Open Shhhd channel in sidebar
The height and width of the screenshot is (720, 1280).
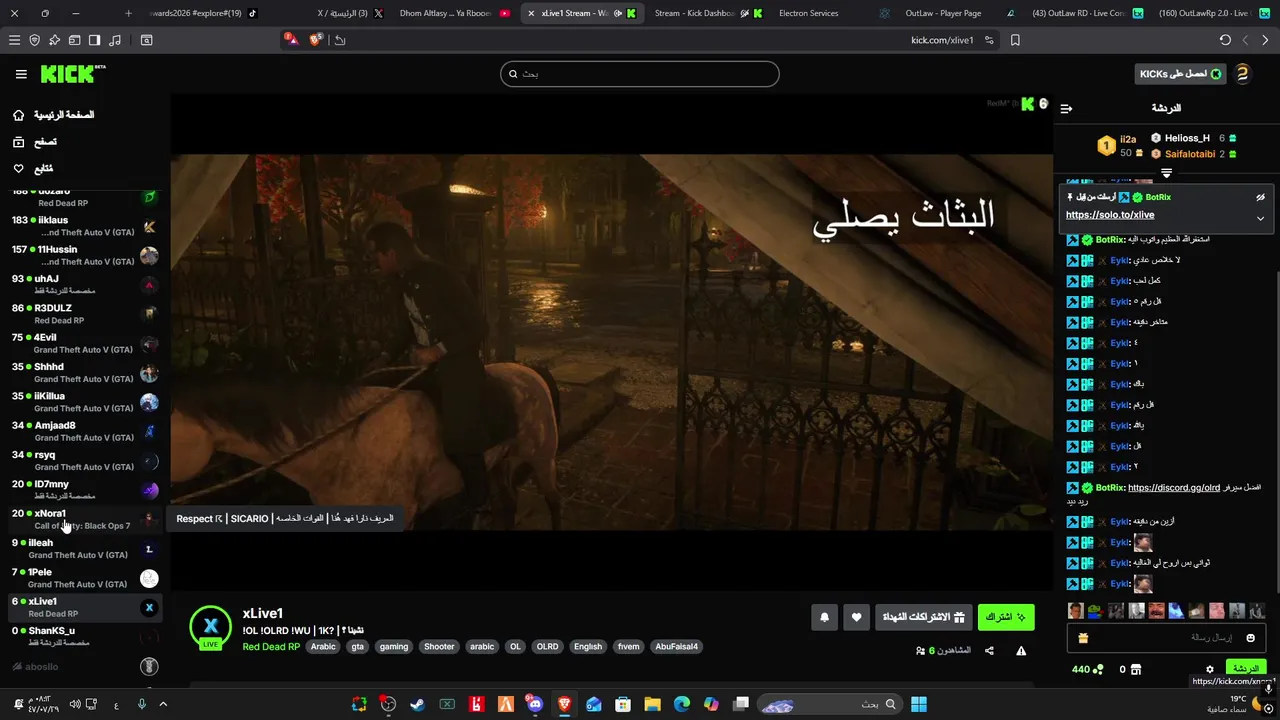pos(84,372)
